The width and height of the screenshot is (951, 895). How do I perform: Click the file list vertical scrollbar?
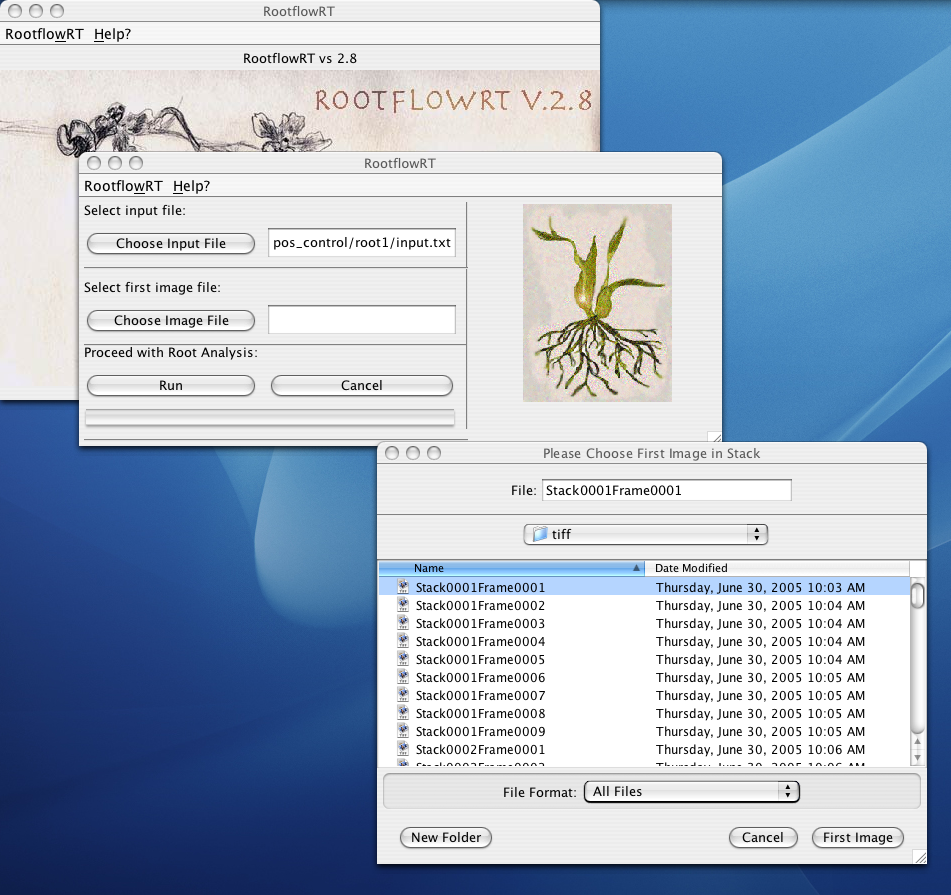[917, 670]
